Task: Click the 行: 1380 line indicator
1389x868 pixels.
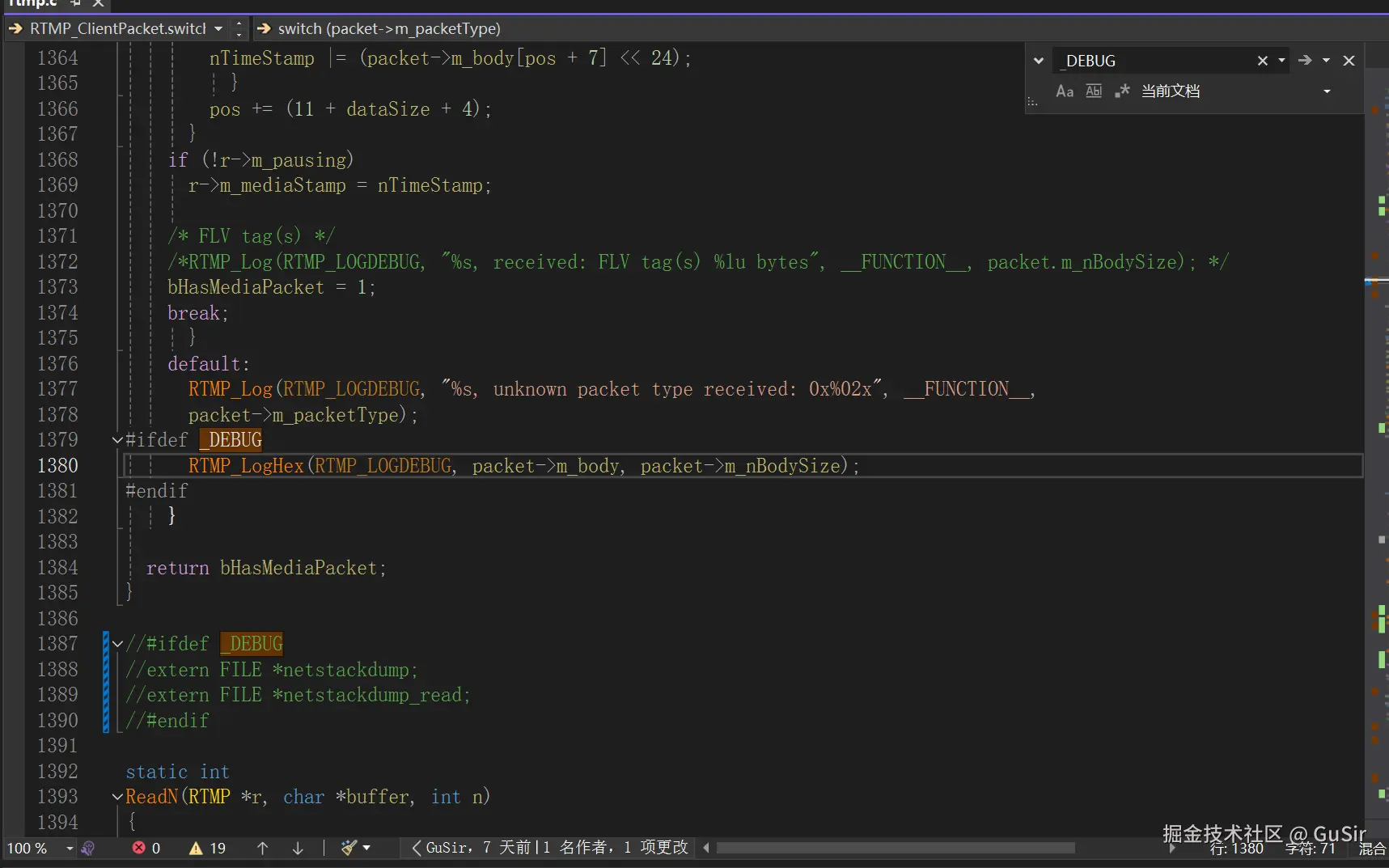Action: tap(1236, 849)
